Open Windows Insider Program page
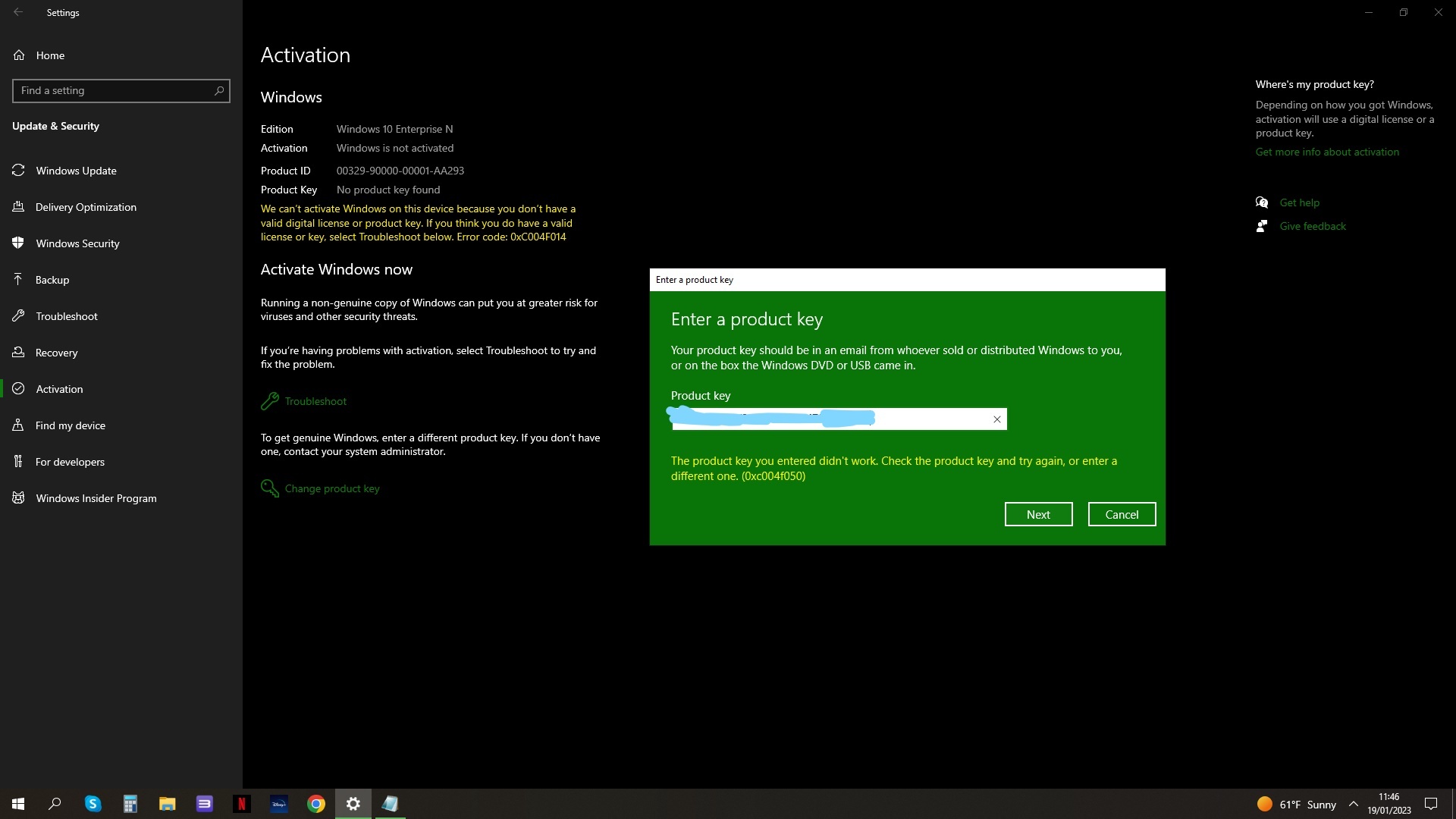Viewport: 1456px width, 819px height. [x=96, y=498]
